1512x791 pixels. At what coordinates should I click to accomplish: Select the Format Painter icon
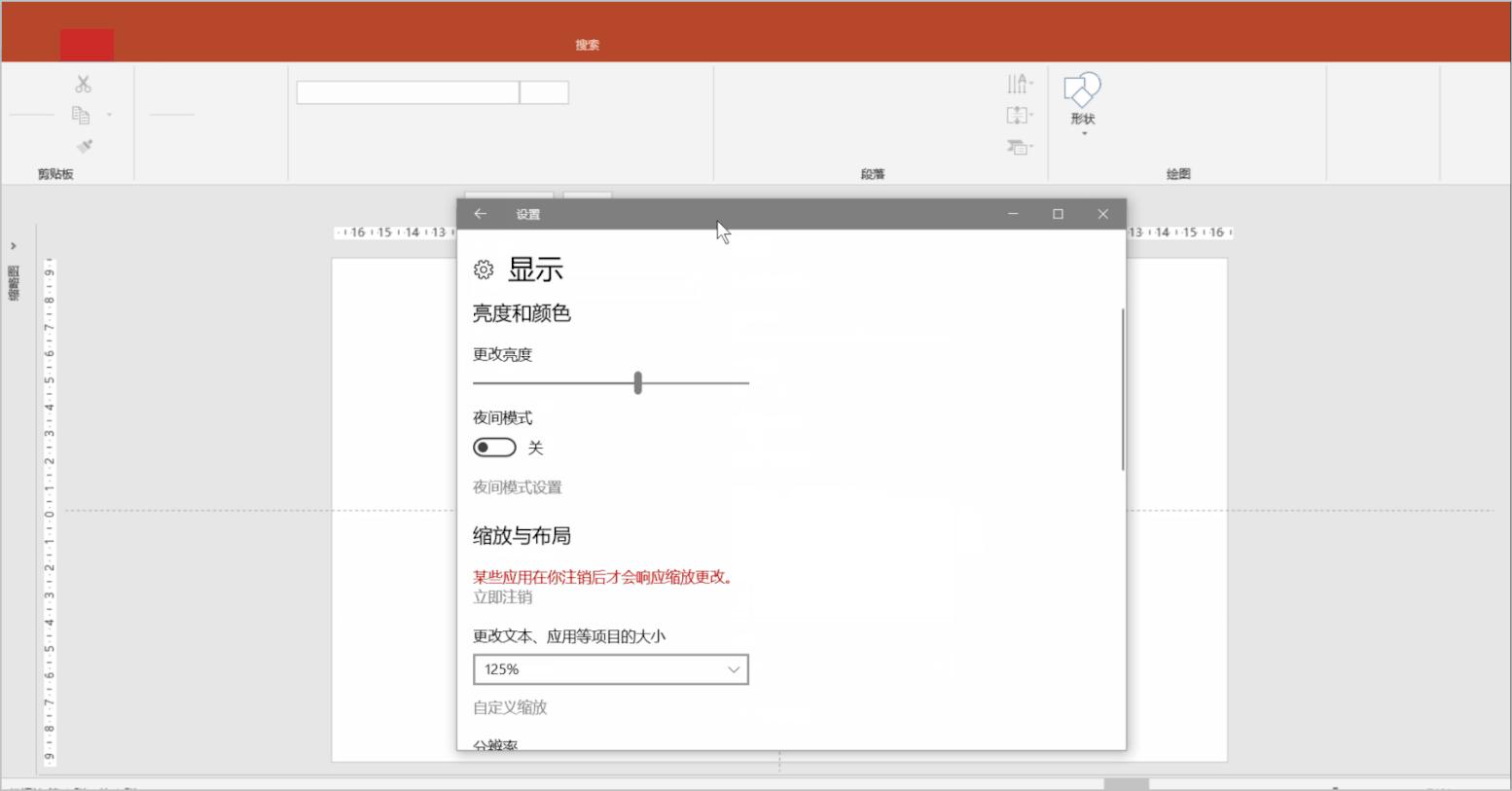click(85, 146)
